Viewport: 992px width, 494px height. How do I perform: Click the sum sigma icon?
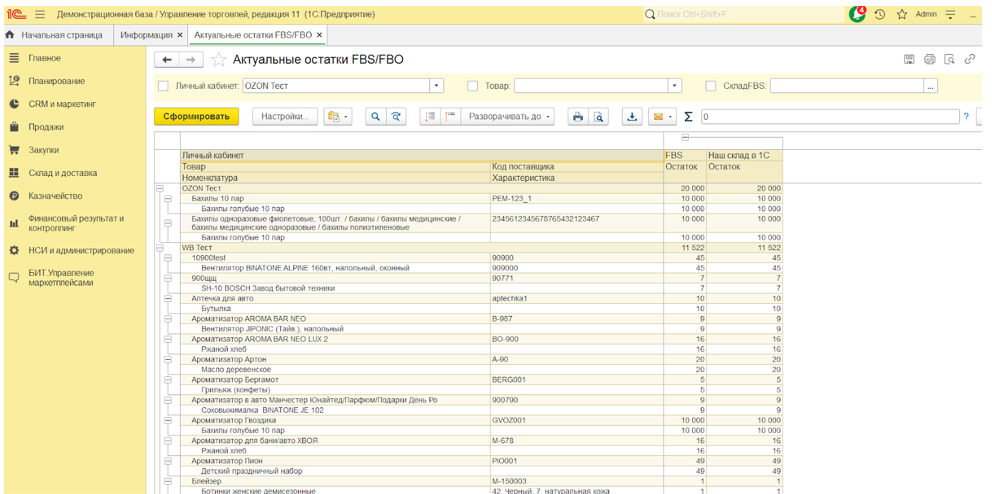point(688,117)
